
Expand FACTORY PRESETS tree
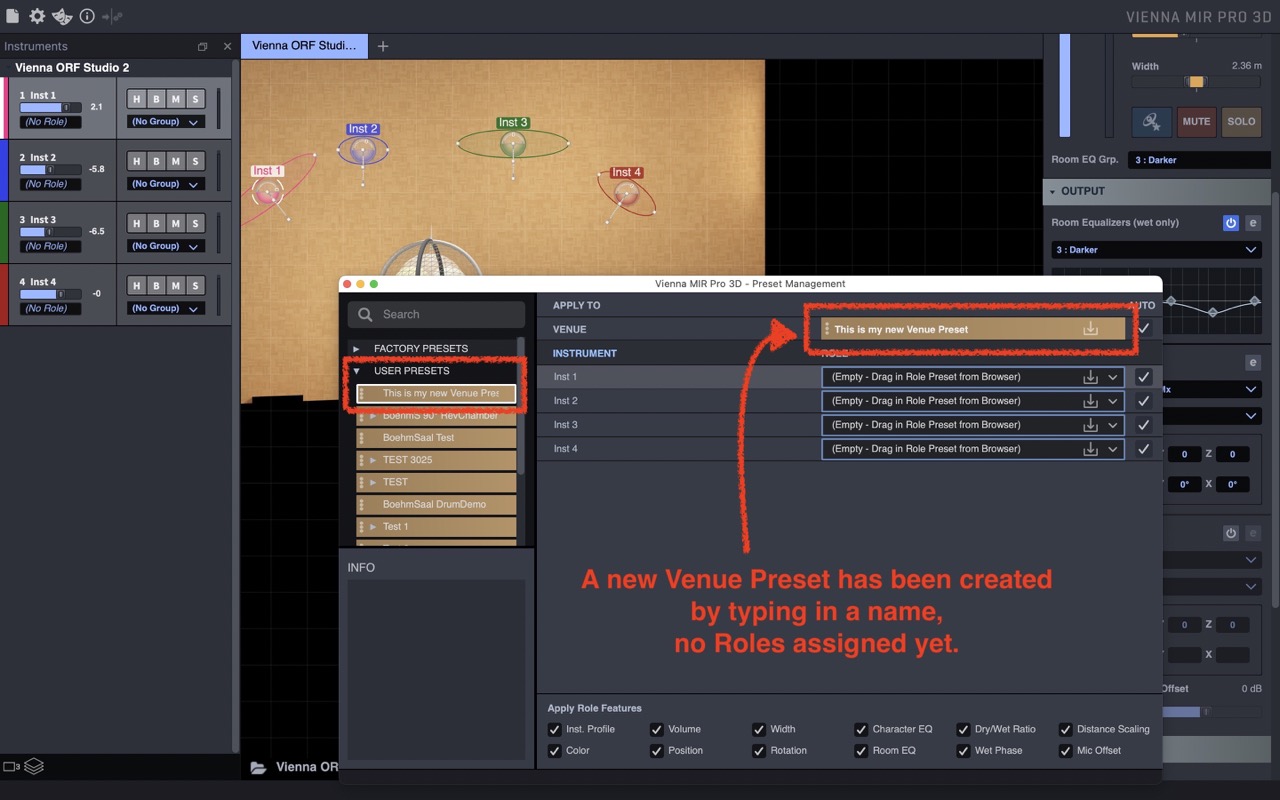[356, 348]
